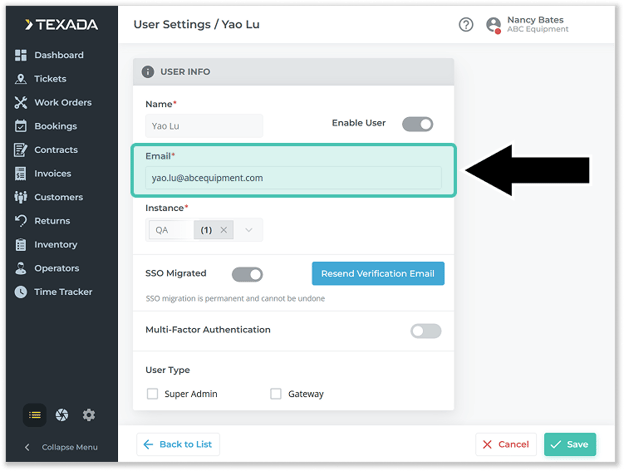
Task: Click the User Info information icon
Action: click(x=148, y=72)
